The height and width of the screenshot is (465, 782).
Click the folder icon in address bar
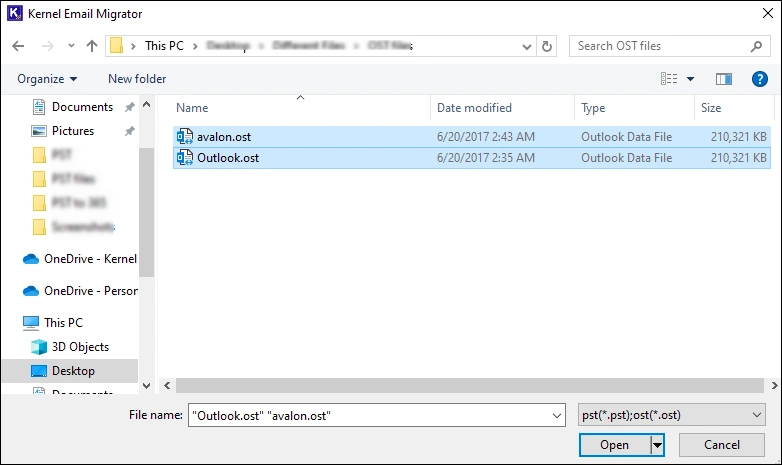tap(116, 46)
